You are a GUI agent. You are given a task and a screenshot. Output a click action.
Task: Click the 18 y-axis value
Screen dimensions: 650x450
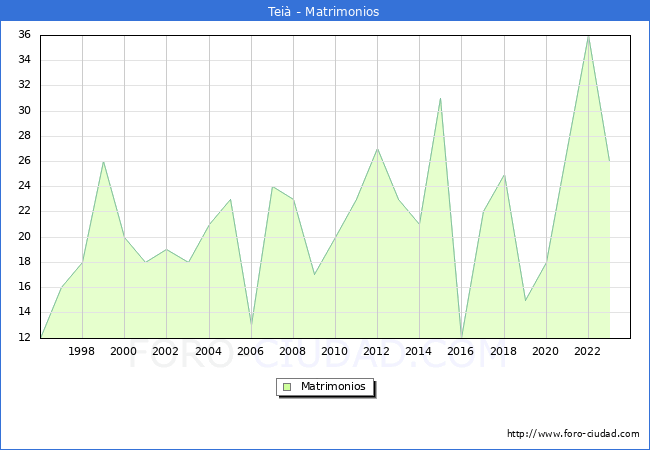[x=24, y=261]
